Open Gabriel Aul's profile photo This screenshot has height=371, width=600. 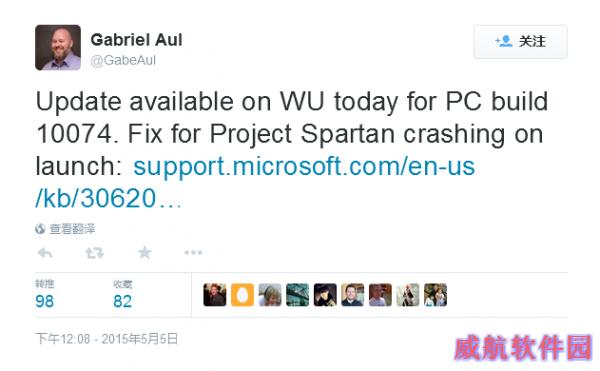pos(58,47)
